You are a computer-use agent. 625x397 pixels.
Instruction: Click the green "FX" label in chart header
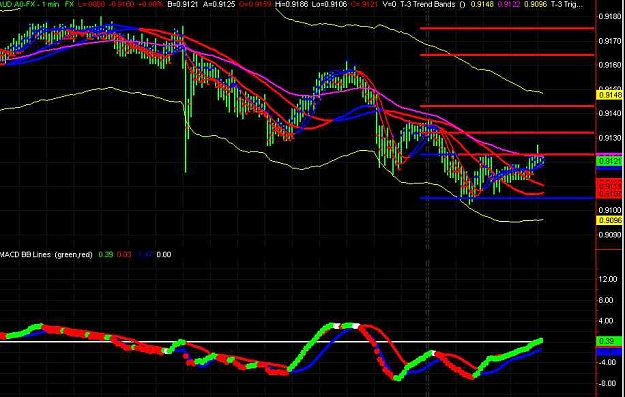pyautogui.click(x=69, y=5)
